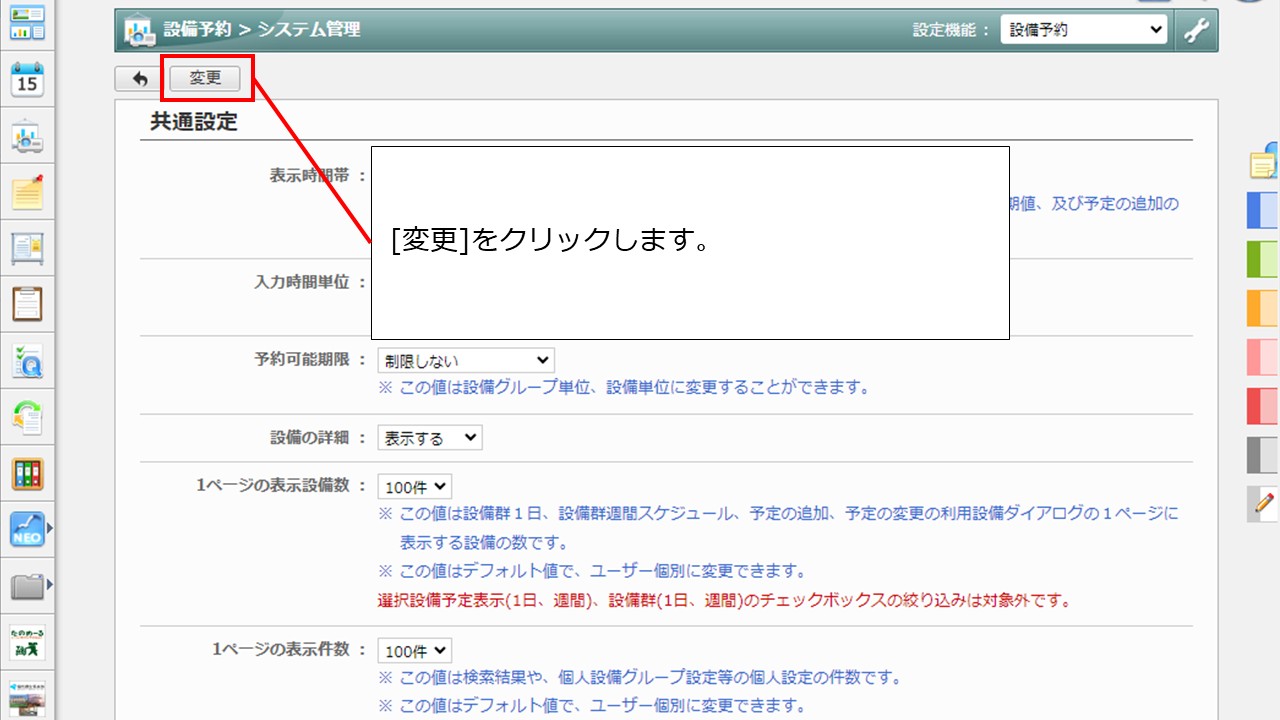Screen dimensions: 1280x720
Task: Open the binders document library icon
Action: point(27,473)
